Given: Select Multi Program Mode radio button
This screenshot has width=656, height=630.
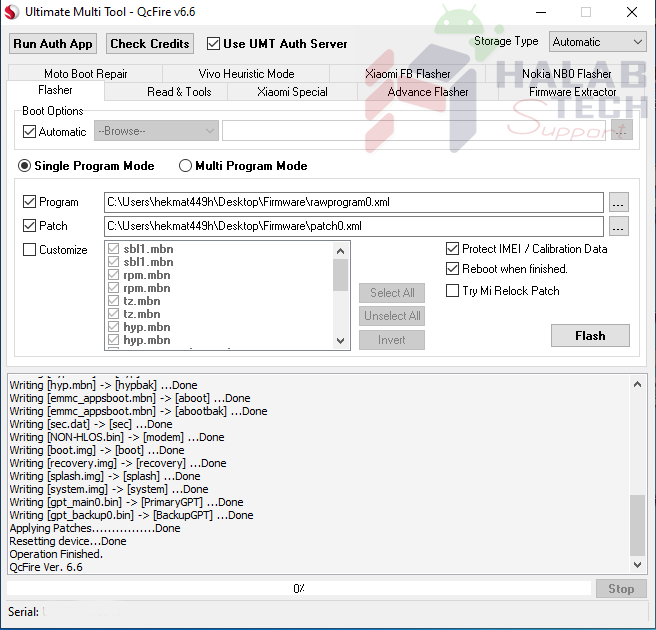Looking at the screenshot, I should 185,166.
